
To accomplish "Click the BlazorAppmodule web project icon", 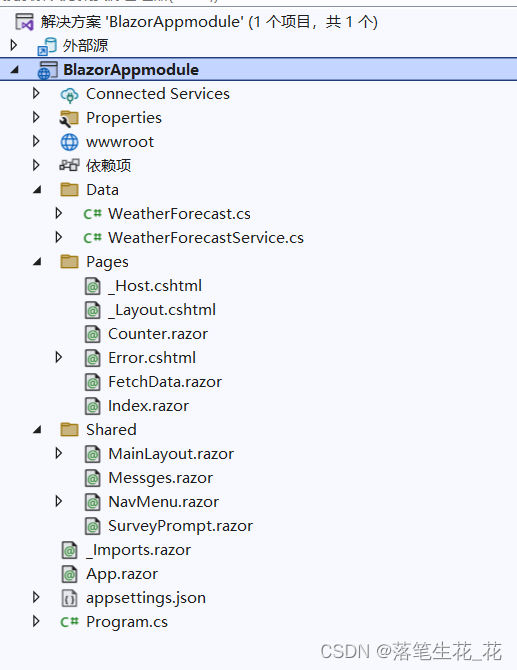I will [47, 70].
